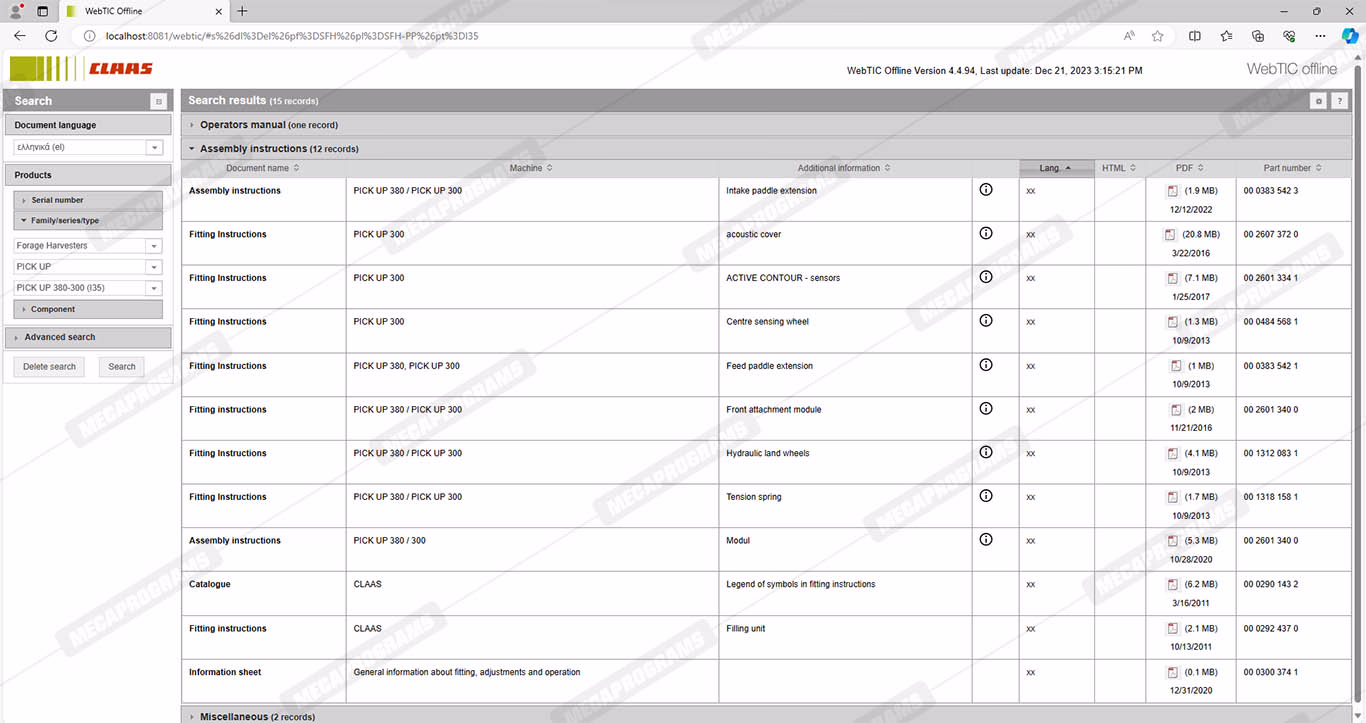1366x723 pixels.
Task: Open the search results settings gear icon
Action: [x=1319, y=101]
